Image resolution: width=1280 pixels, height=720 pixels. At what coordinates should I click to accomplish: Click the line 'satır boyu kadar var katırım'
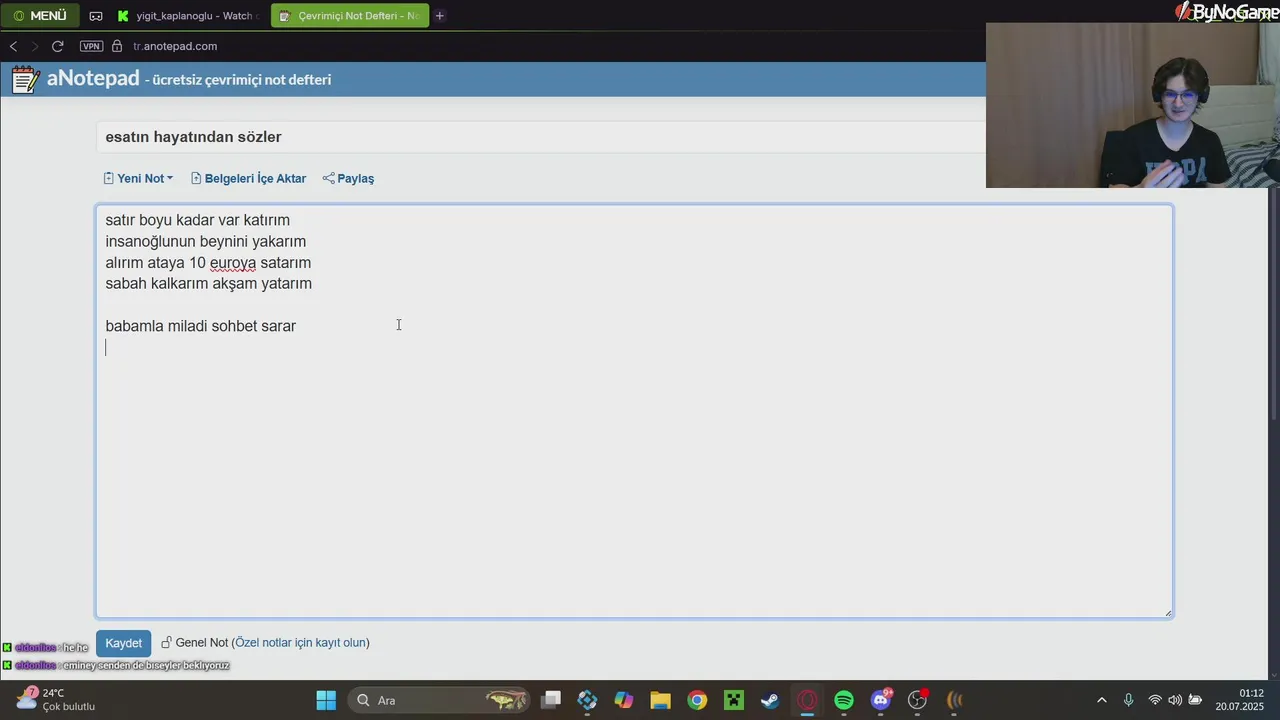click(x=198, y=220)
